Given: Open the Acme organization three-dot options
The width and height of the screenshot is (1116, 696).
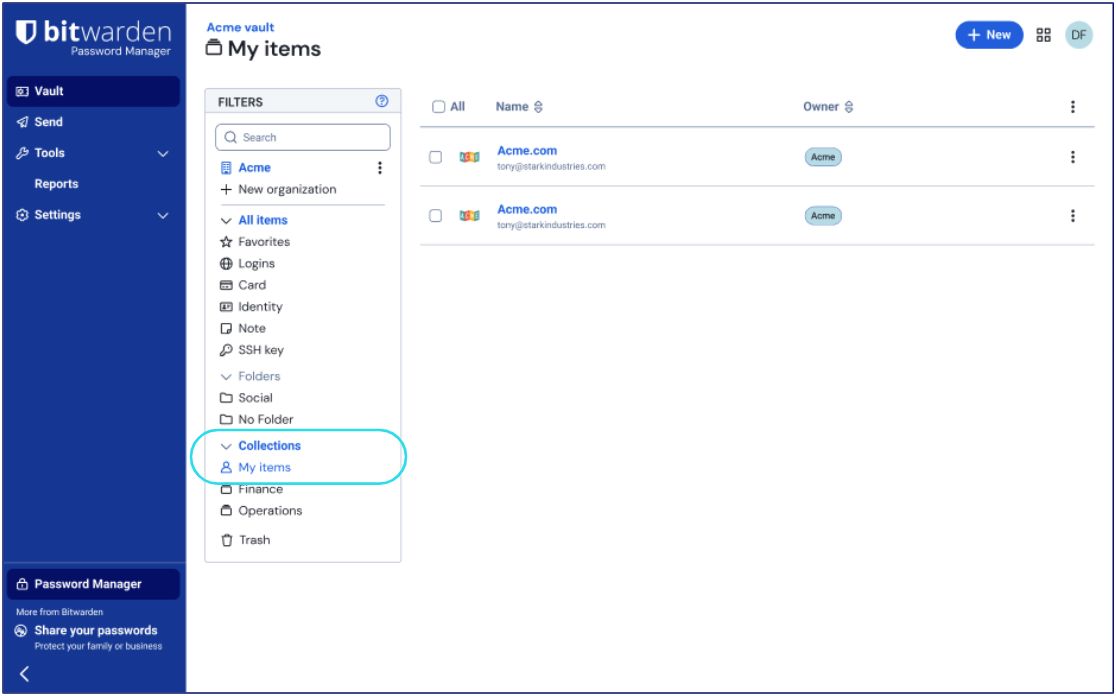Looking at the screenshot, I should [x=379, y=168].
